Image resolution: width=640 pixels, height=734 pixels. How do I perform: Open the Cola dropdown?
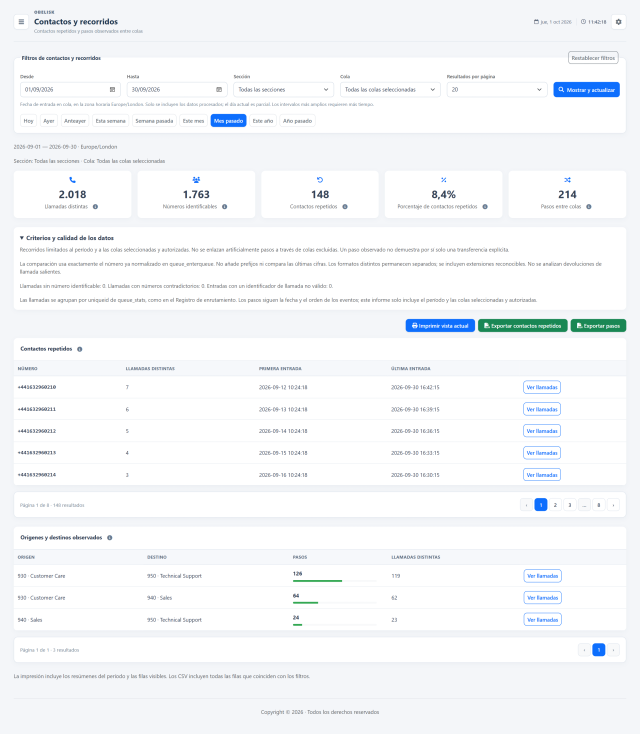pyautogui.click(x=390, y=89)
